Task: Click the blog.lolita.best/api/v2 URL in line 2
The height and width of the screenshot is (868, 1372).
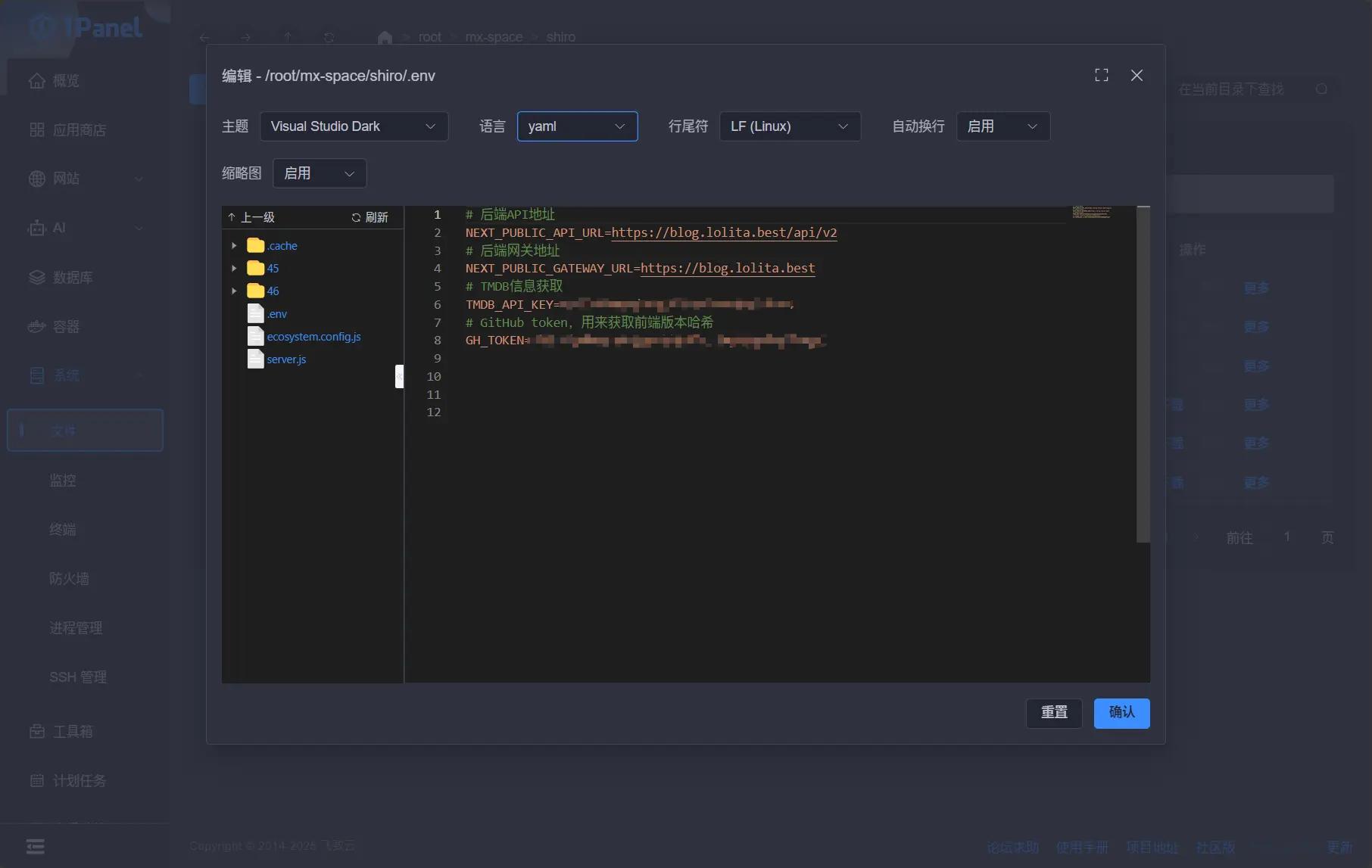Action: click(724, 232)
